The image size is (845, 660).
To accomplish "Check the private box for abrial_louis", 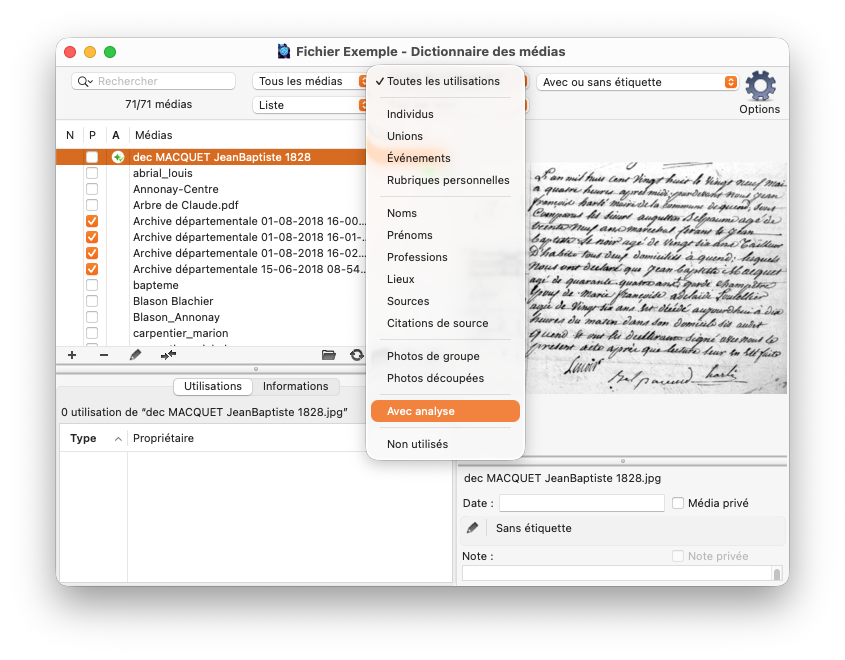I will pos(92,173).
